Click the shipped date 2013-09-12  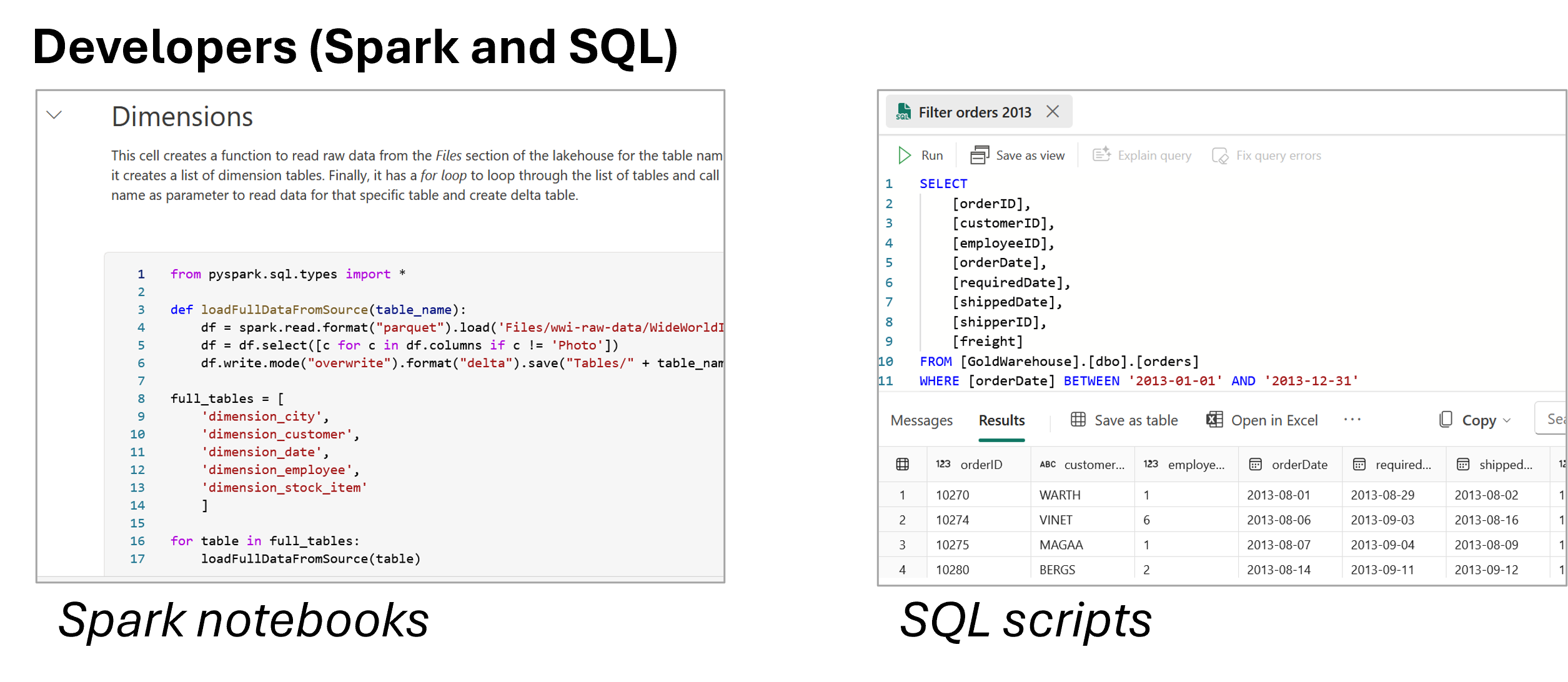(x=1486, y=570)
